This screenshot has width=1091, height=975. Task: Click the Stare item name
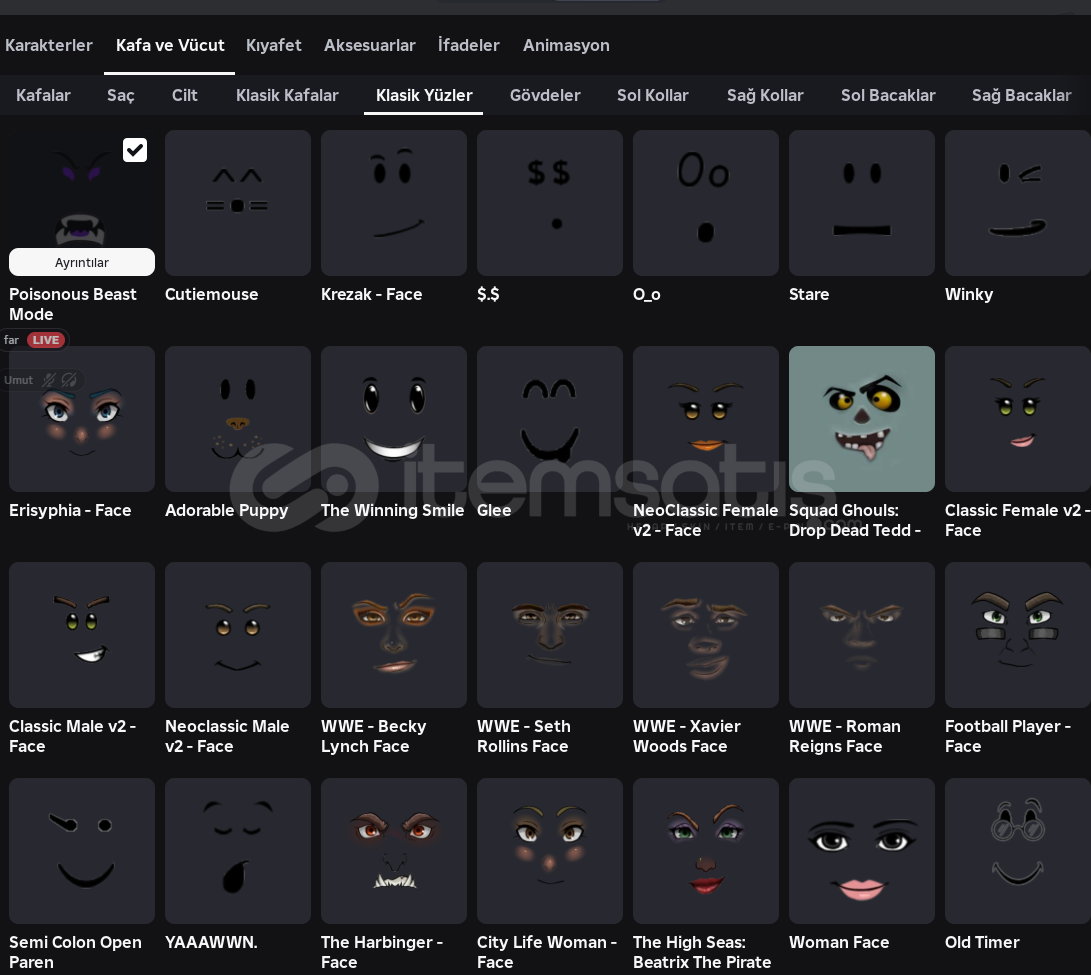point(809,294)
